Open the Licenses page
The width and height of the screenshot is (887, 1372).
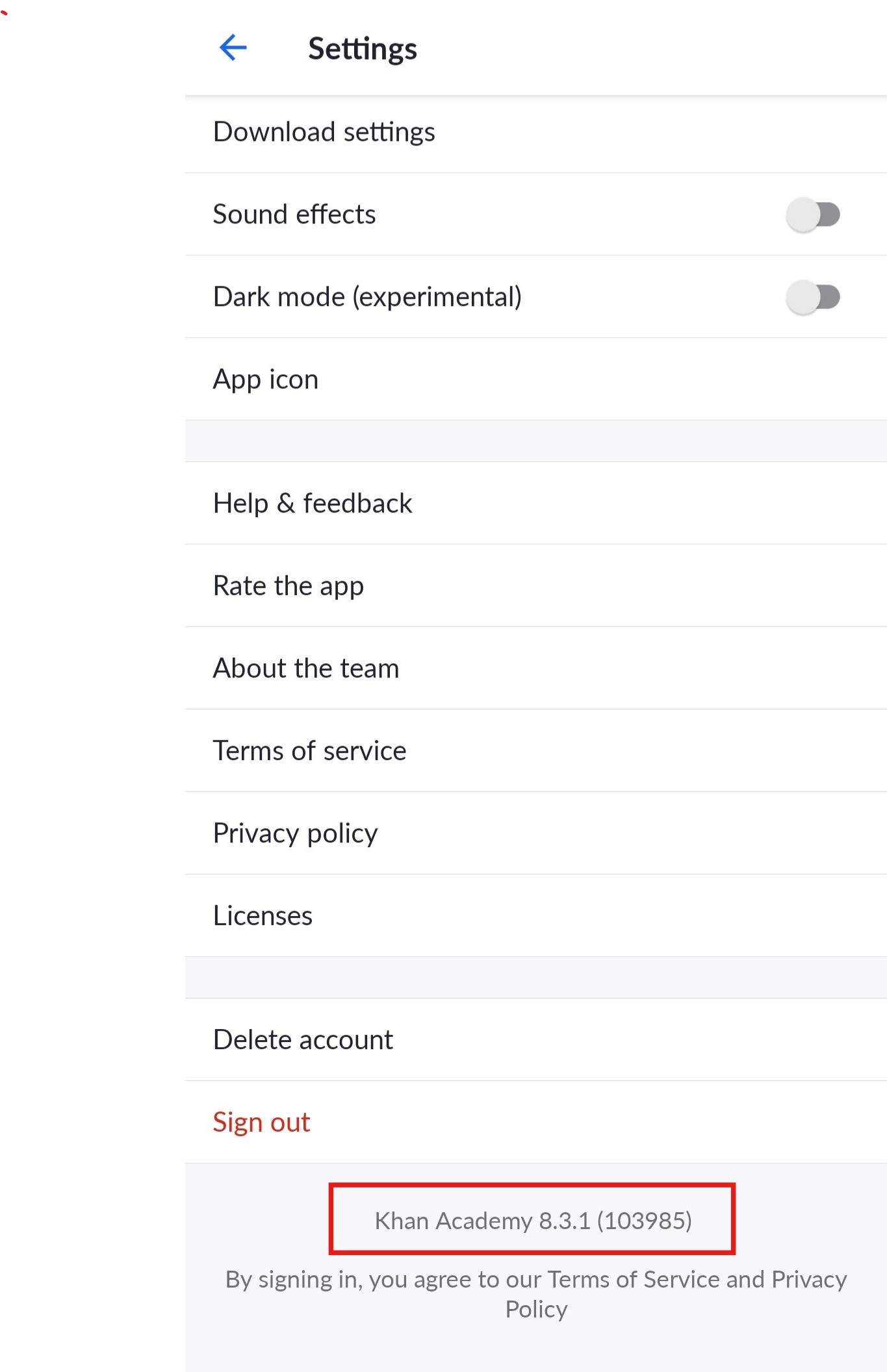[x=536, y=916]
